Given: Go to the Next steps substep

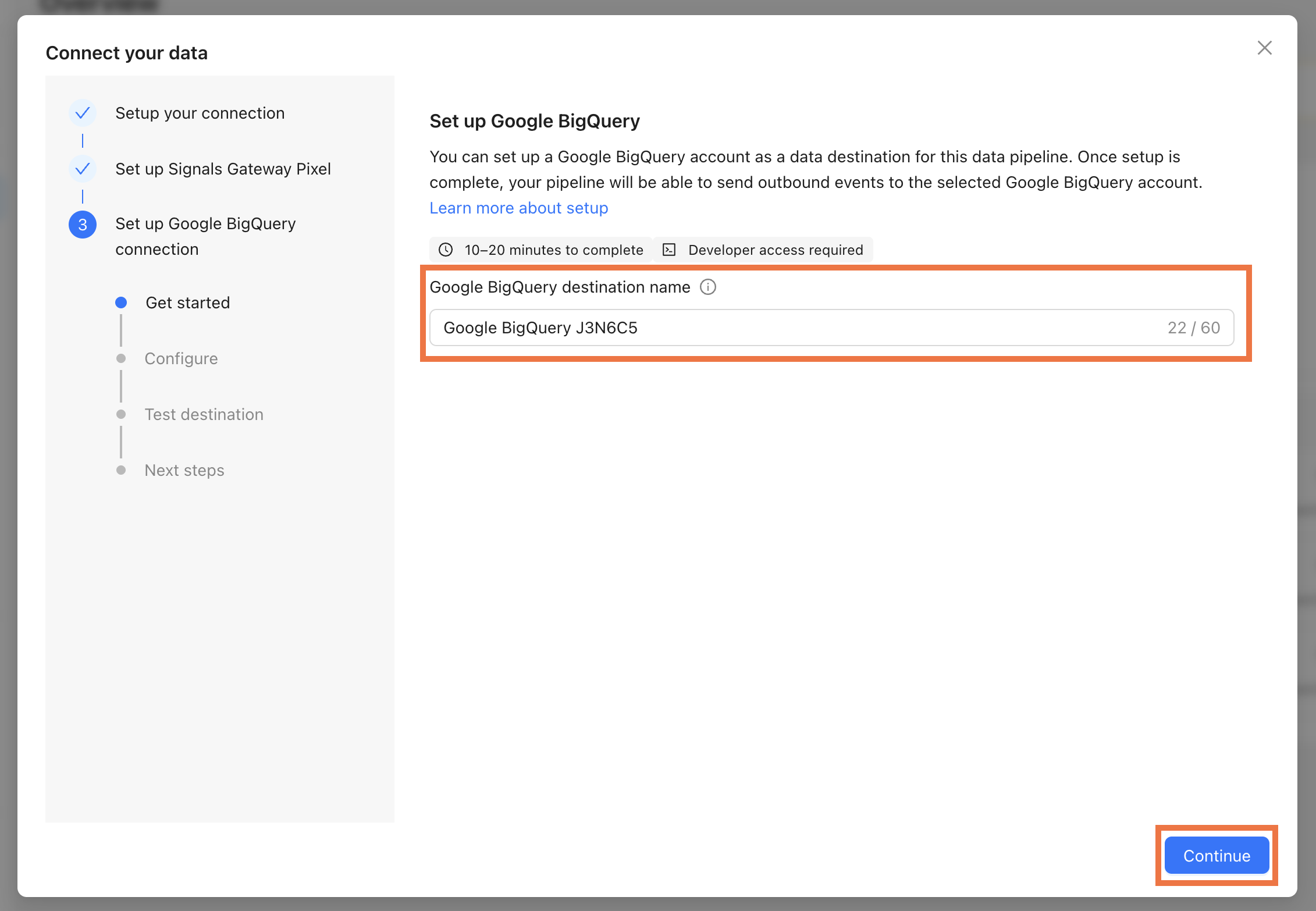Looking at the screenshot, I should pos(184,470).
